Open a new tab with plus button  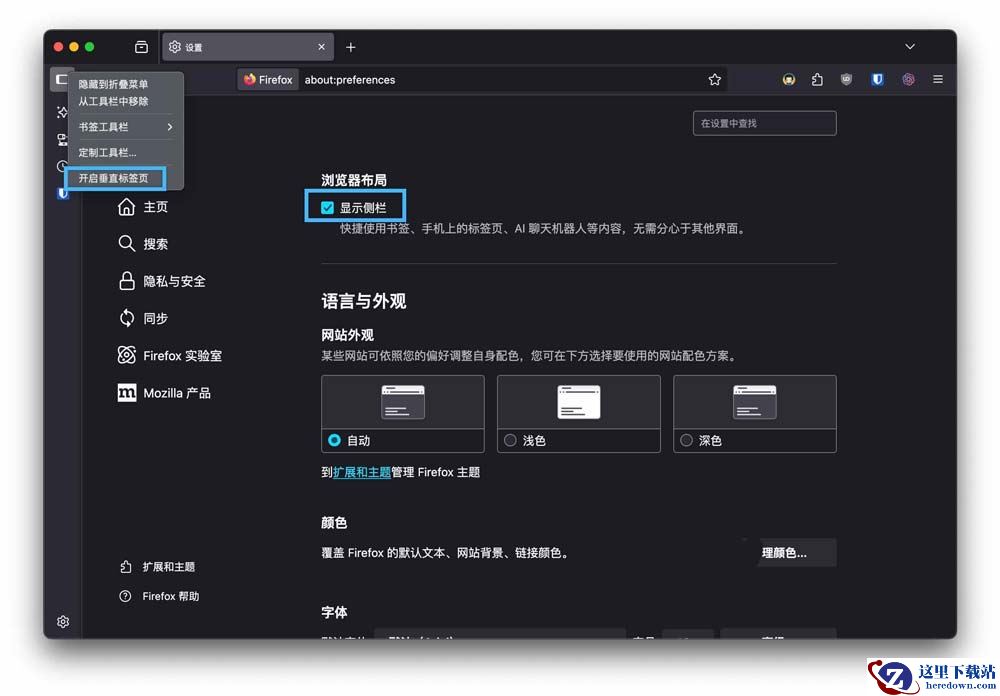coord(351,47)
